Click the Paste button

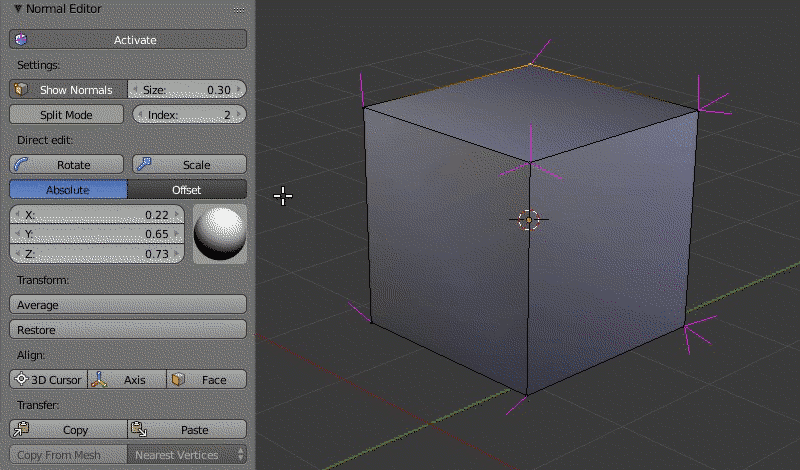(187, 430)
